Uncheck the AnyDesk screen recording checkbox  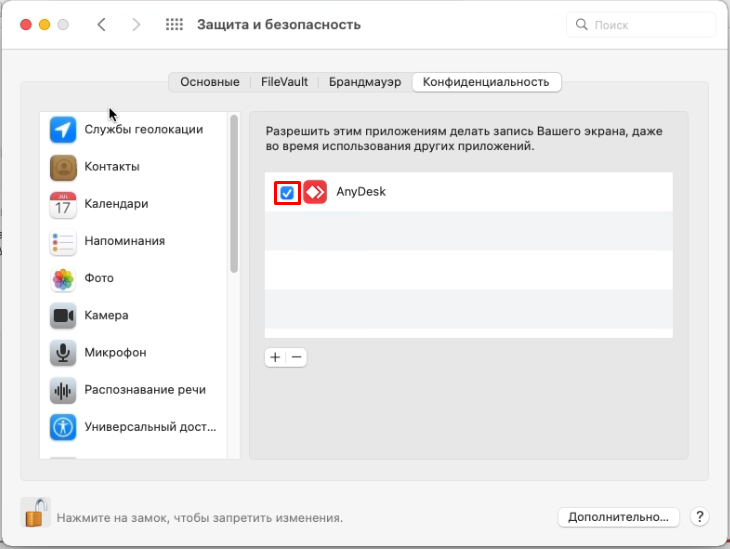point(287,192)
